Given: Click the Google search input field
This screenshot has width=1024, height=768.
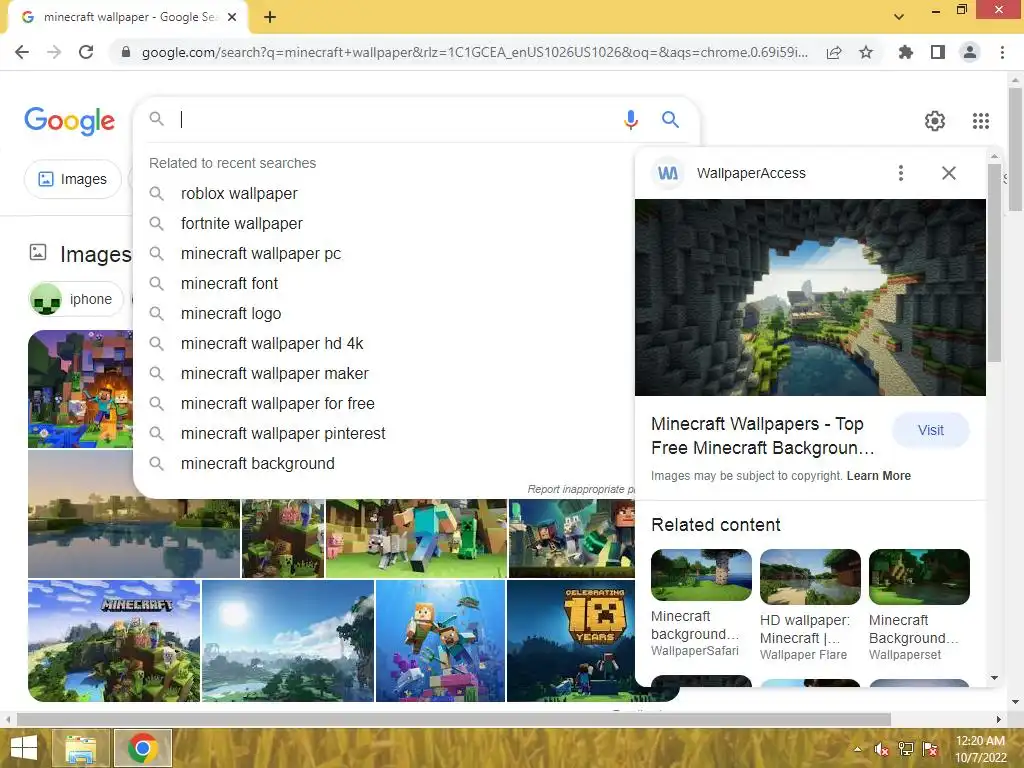Looking at the screenshot, I should (398, 120).
